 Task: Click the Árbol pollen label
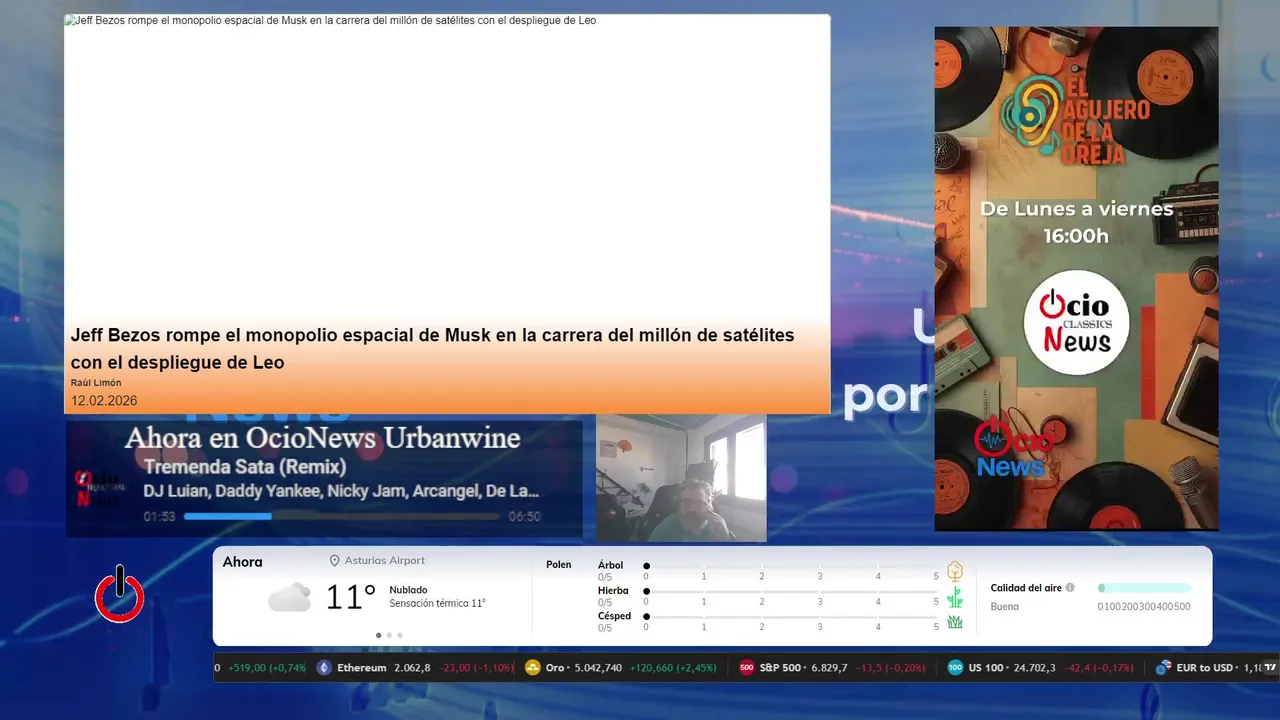[x=610, y=566]
